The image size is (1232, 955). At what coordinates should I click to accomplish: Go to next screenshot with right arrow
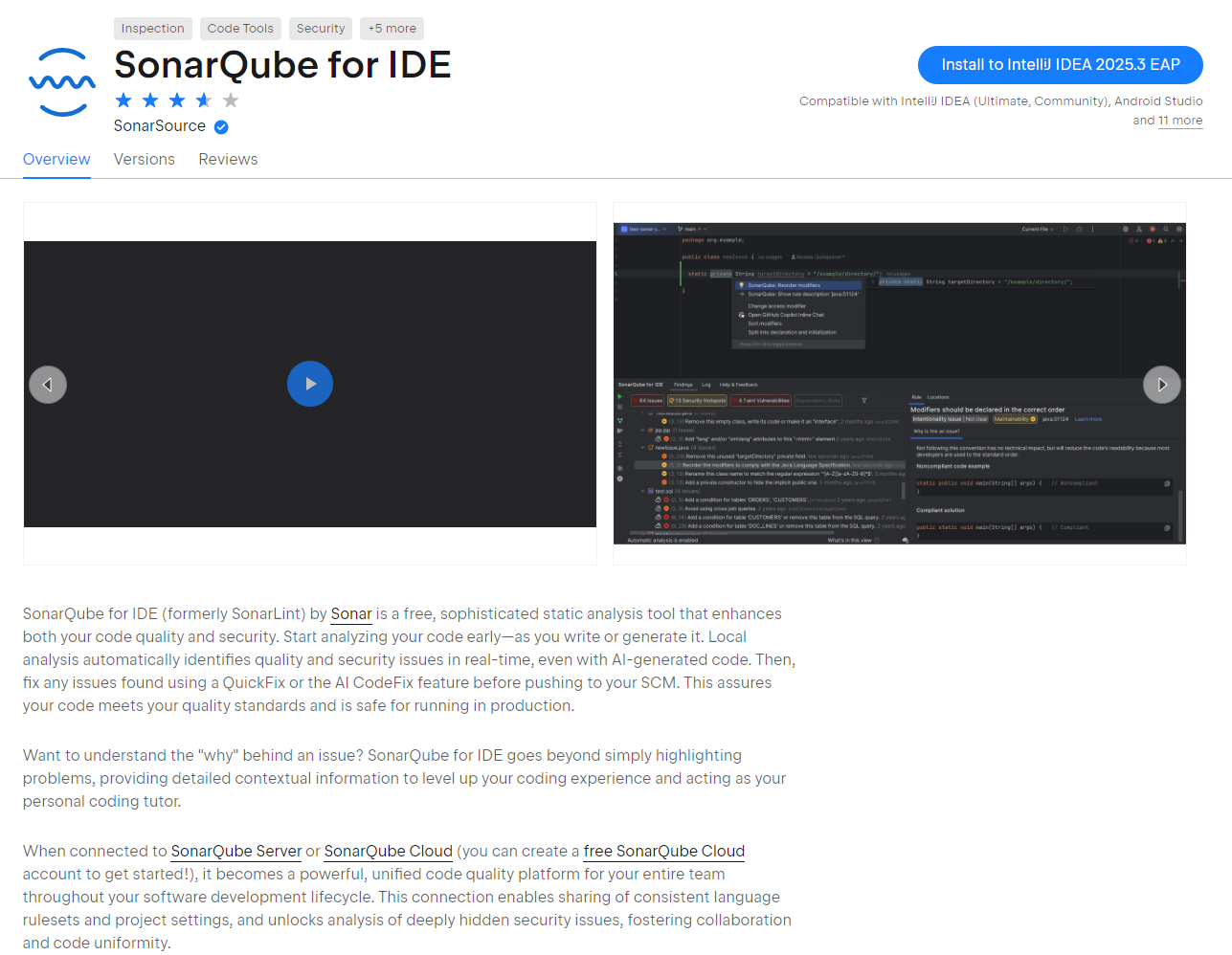[x=1162, y=385]
